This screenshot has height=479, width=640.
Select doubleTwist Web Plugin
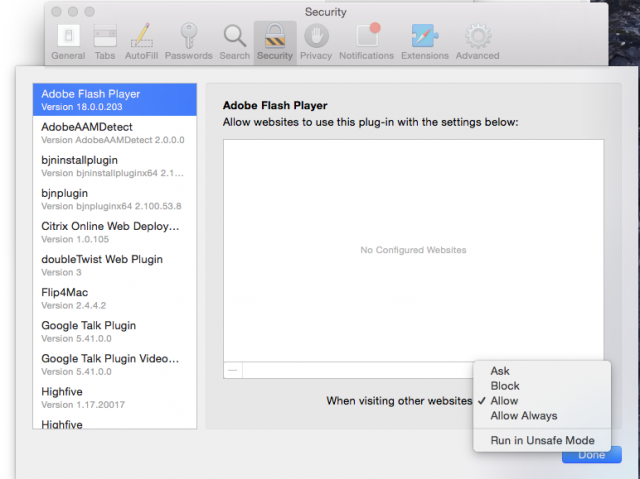(x=115, y=265)
